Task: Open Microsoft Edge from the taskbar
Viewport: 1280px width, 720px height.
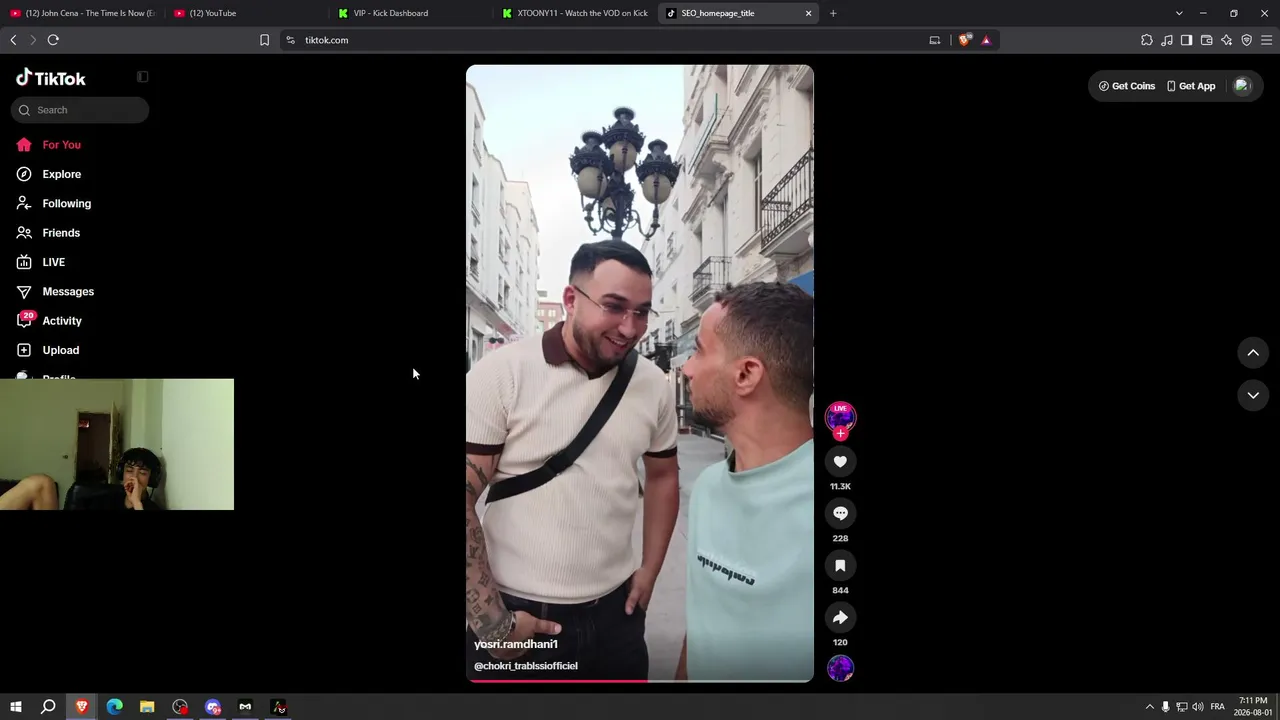Action: [x=114, y=707]
